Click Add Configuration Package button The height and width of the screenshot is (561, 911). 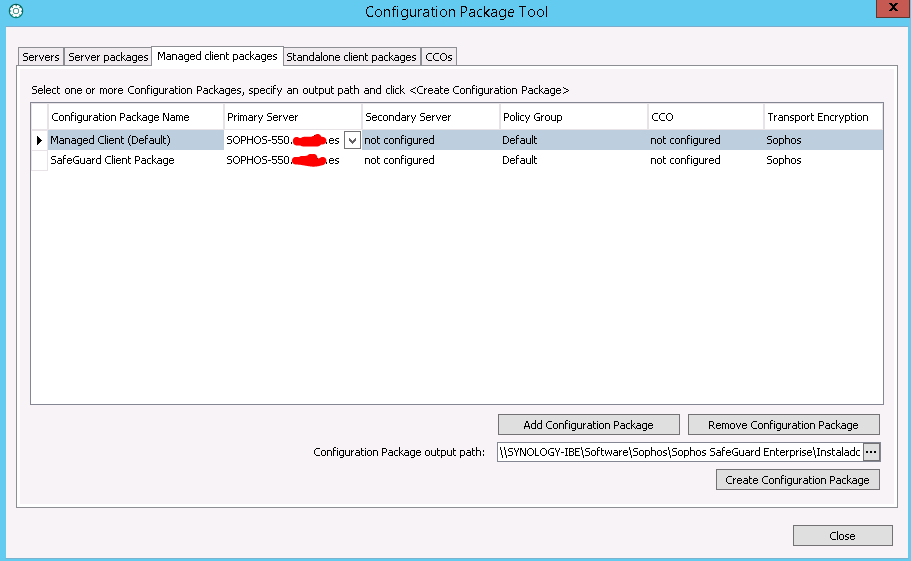tap(588, 425)
